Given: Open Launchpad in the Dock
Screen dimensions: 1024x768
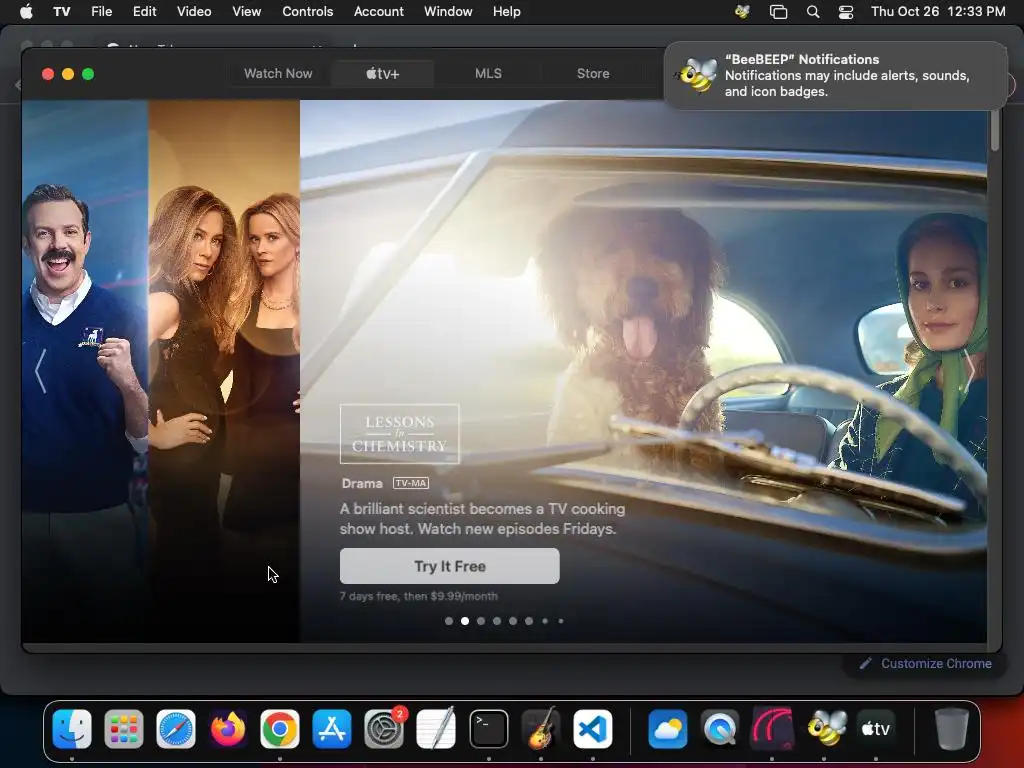Looking at the screenshot, I should tap(123, 728).
